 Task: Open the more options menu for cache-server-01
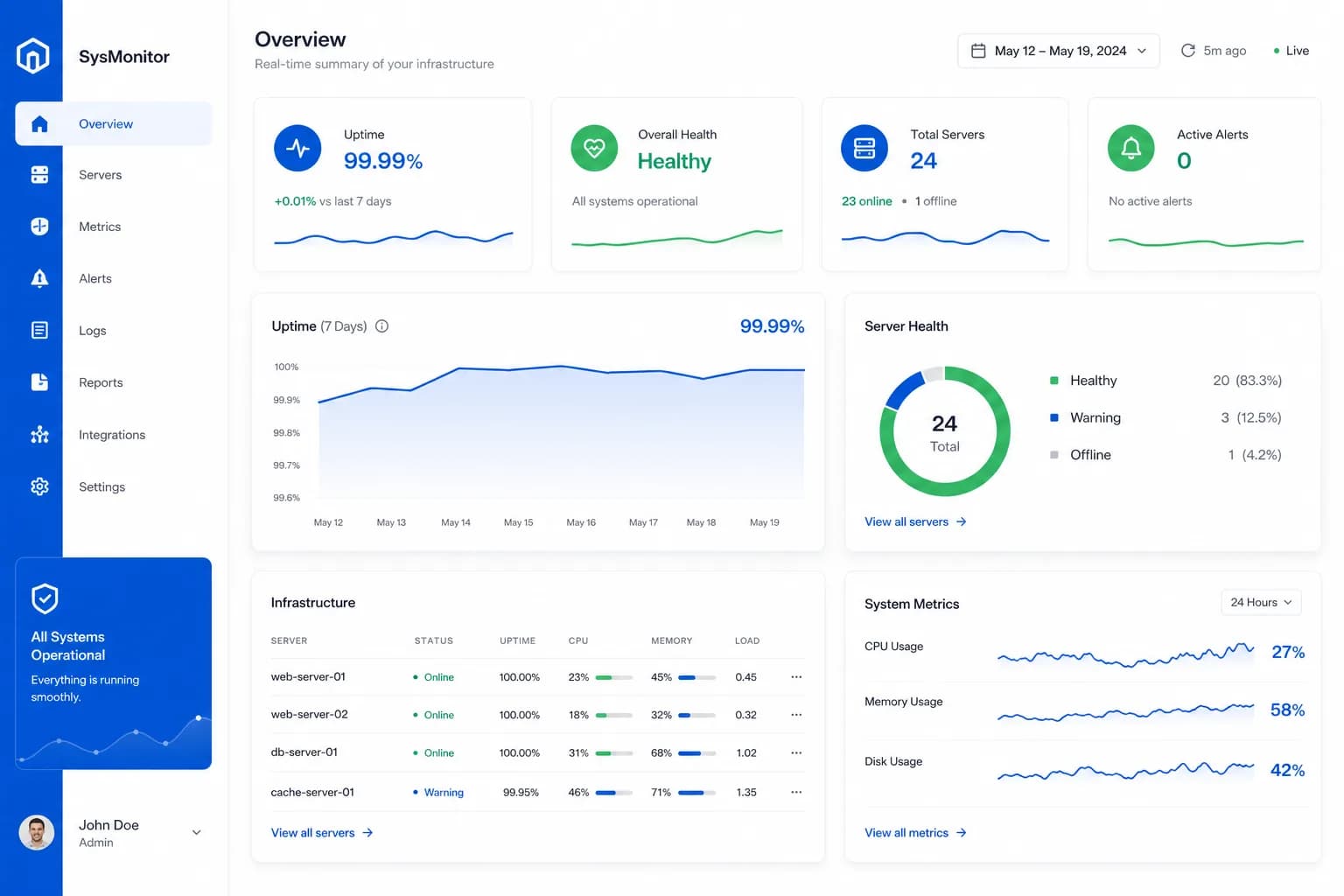pos(796,793)
